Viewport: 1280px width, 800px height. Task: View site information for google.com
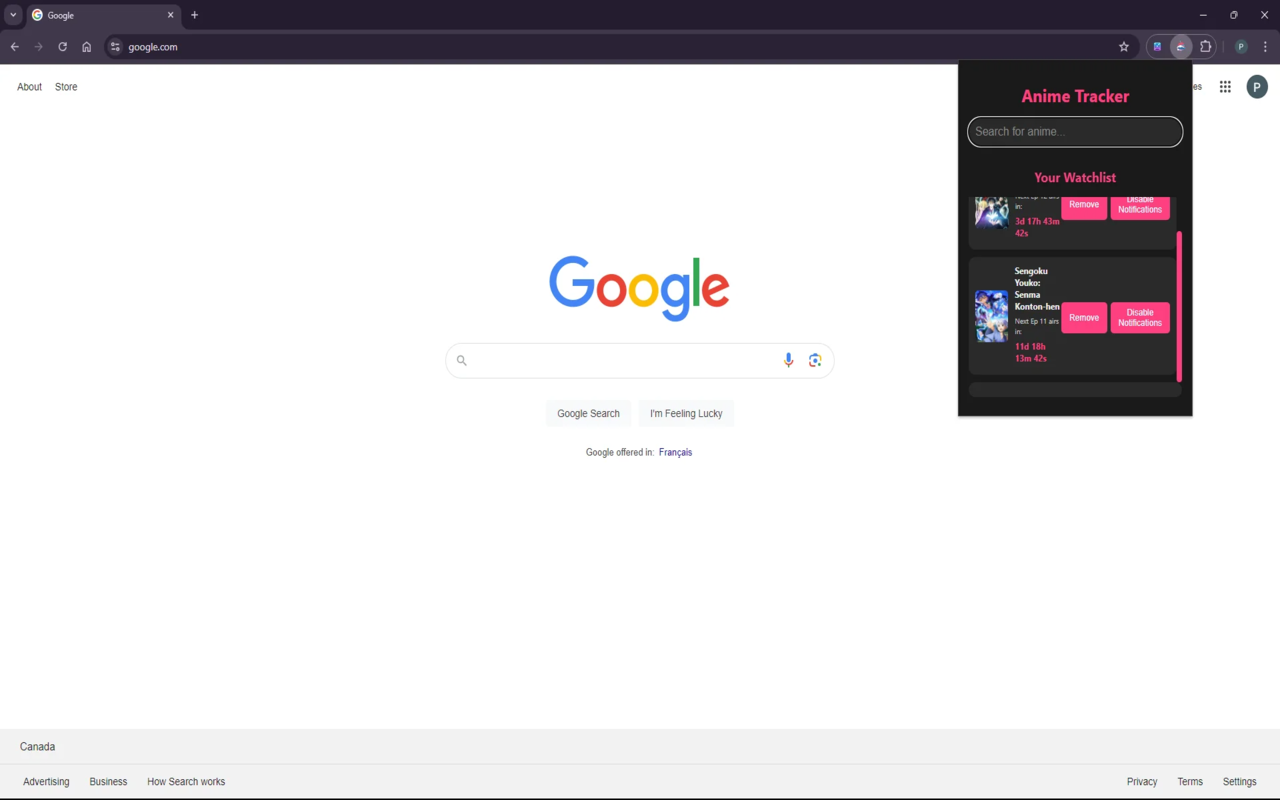[x=116, y=47]
